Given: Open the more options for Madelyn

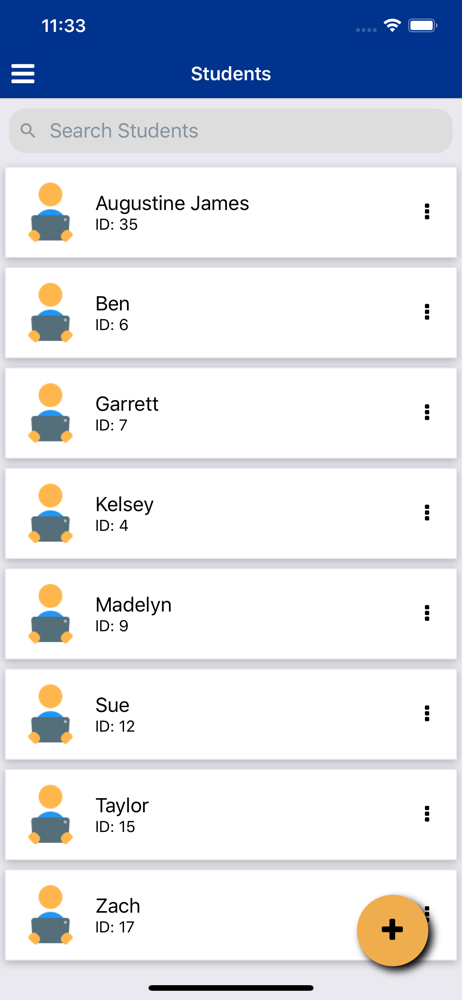Looking at the screenshot, I should [427, 613].
